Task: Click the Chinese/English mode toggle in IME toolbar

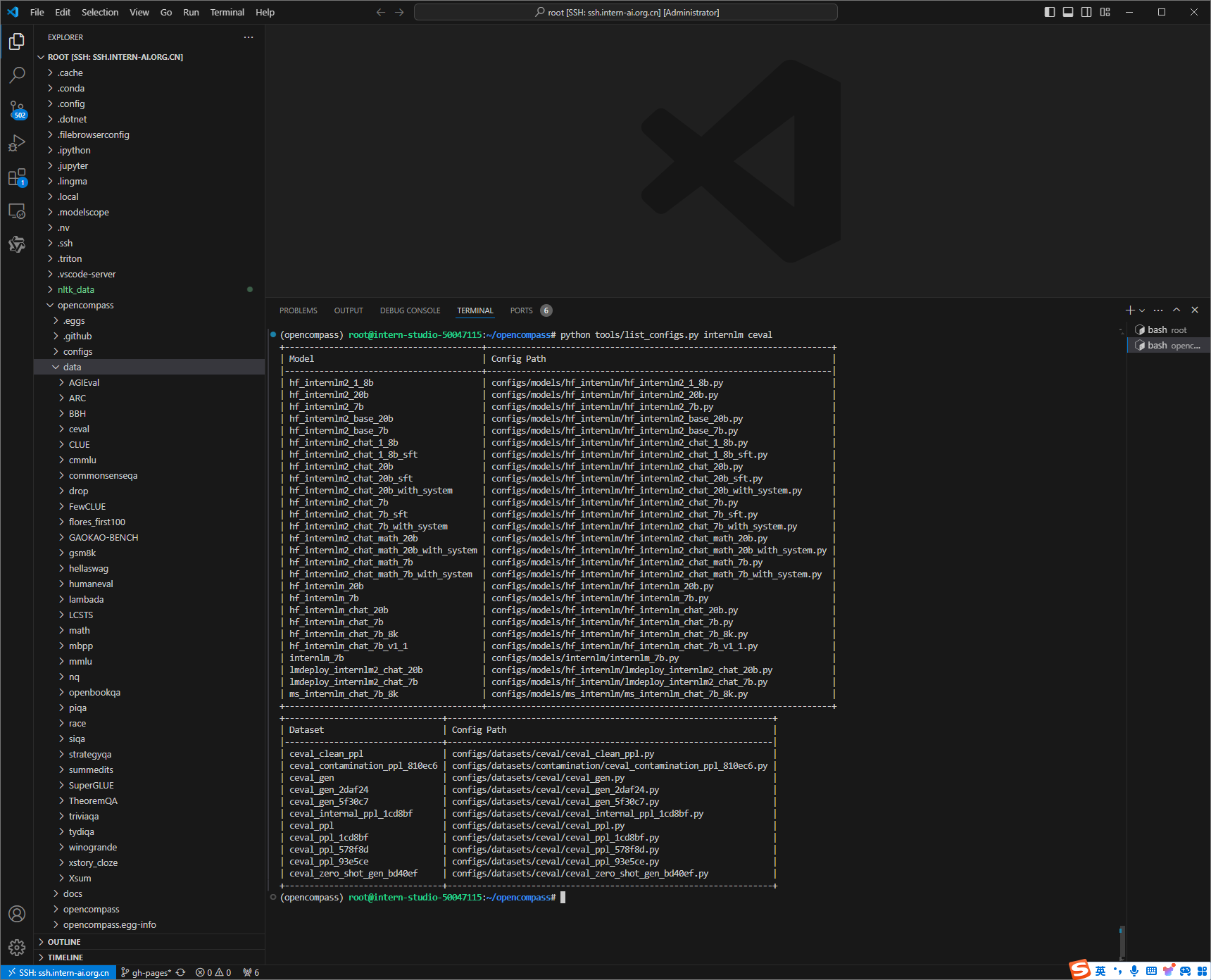Action: 1100,971
